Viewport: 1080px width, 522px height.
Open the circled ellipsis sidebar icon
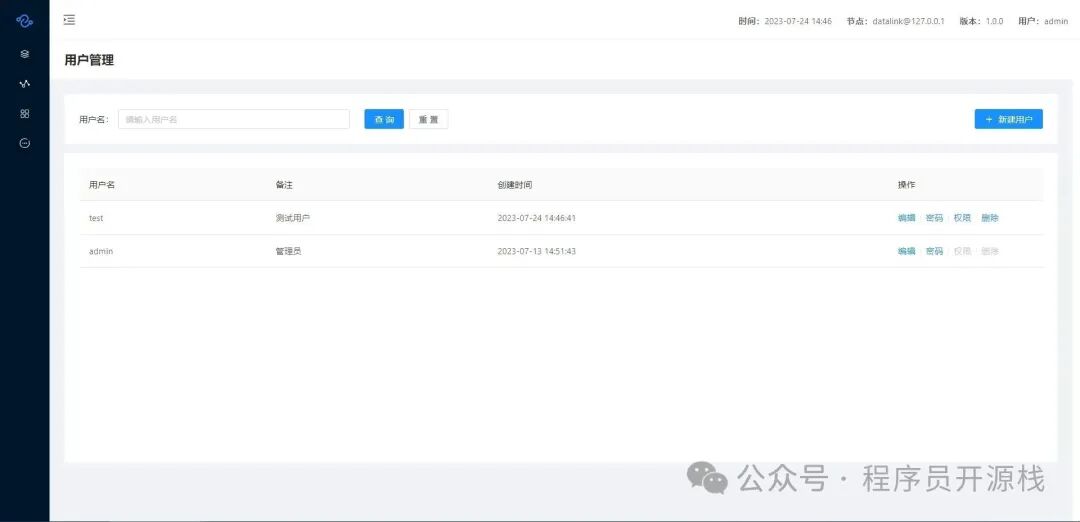coord(25,143)
